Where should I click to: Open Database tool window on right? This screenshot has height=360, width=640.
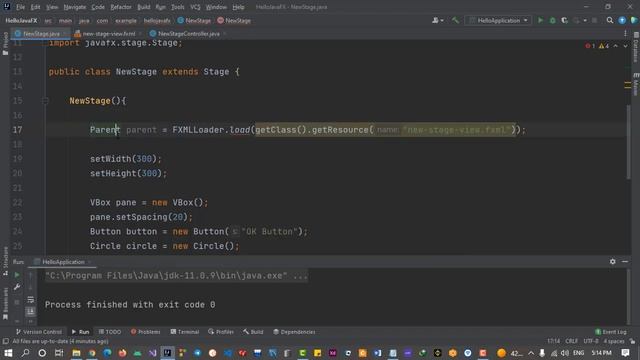636,47
